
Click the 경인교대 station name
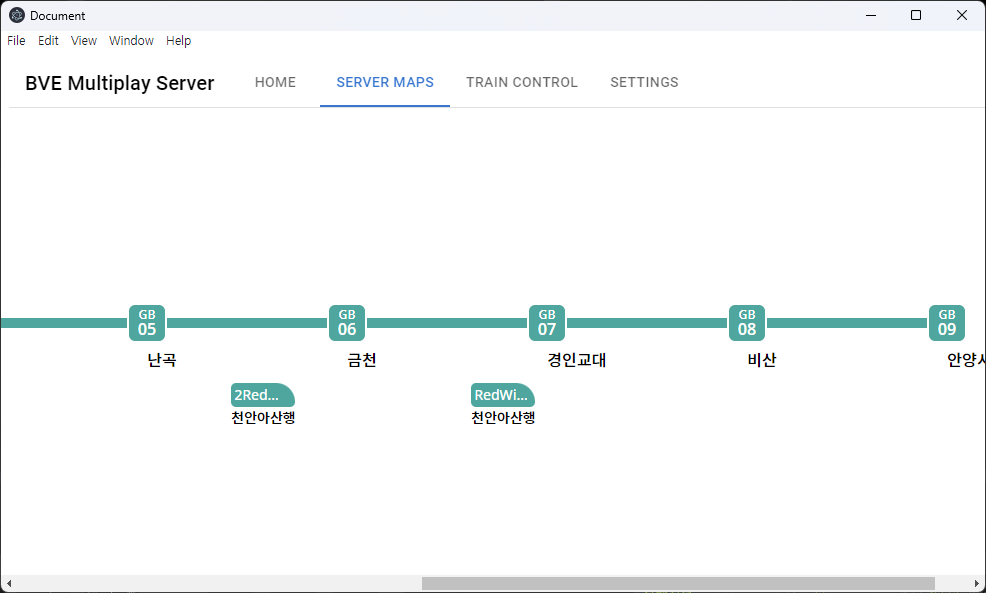tap(577, 360)
